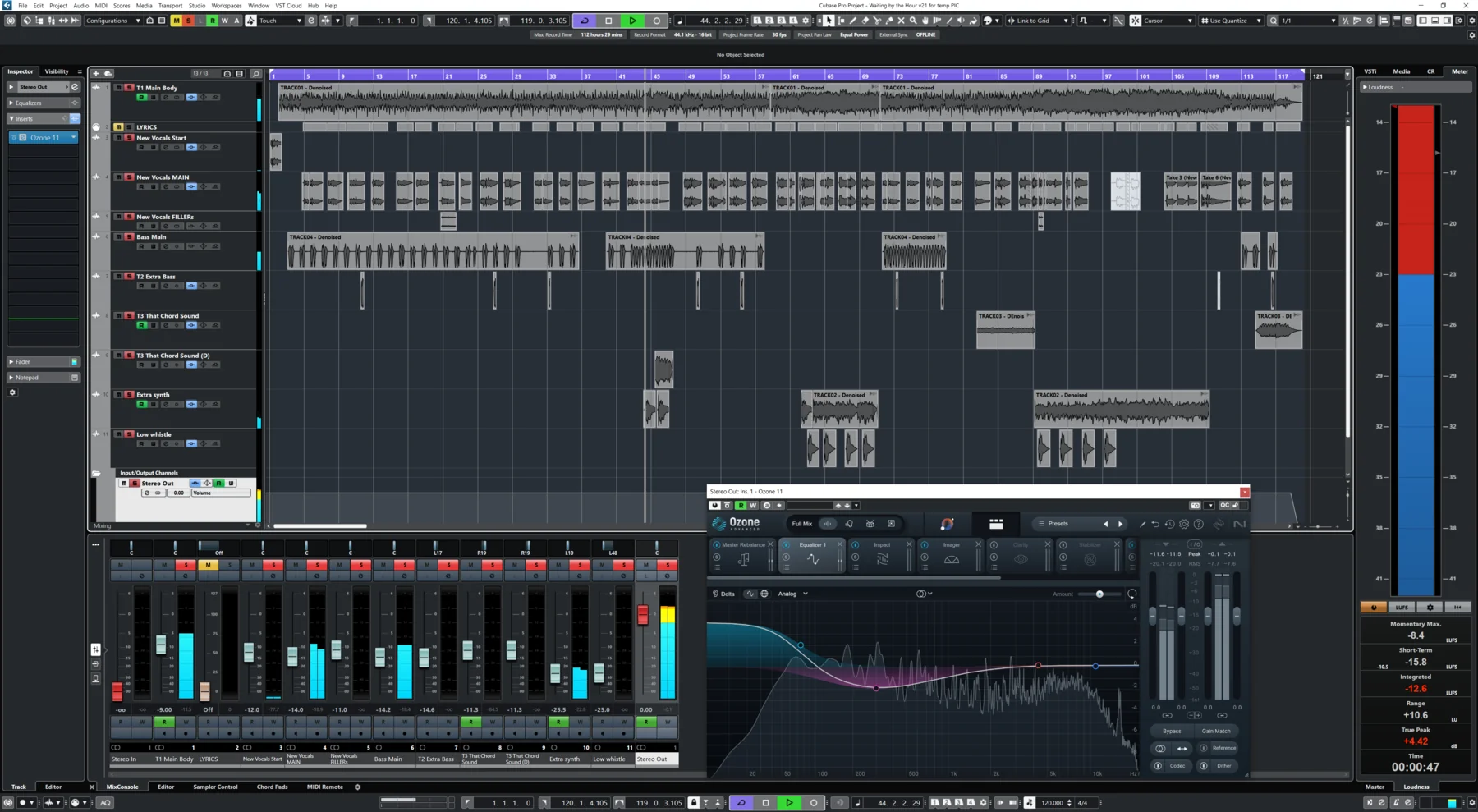Open Ozone settings gear
Image resolution: width=1478 pixels, height=812 pixels.
[1184, 524]
